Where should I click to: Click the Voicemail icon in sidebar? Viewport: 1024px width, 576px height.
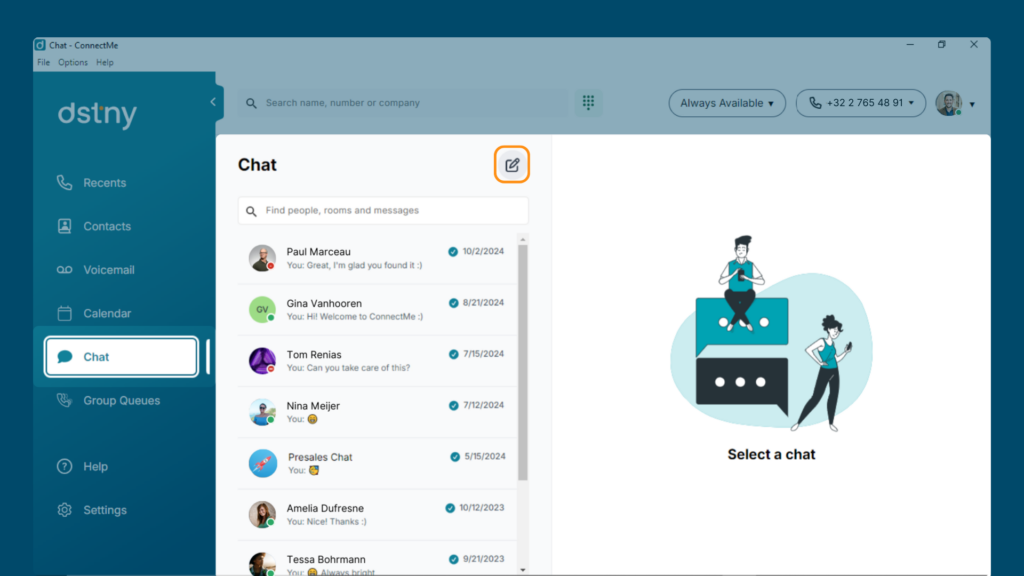point(64,270)
